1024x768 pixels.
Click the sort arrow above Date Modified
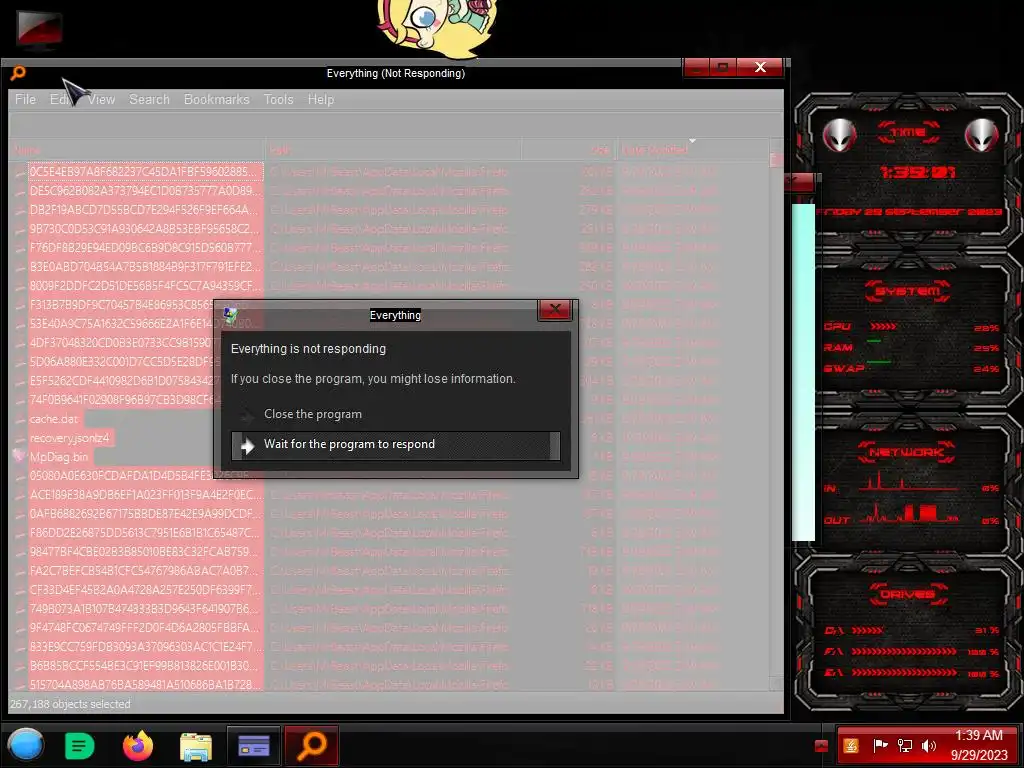click(692, 141)
